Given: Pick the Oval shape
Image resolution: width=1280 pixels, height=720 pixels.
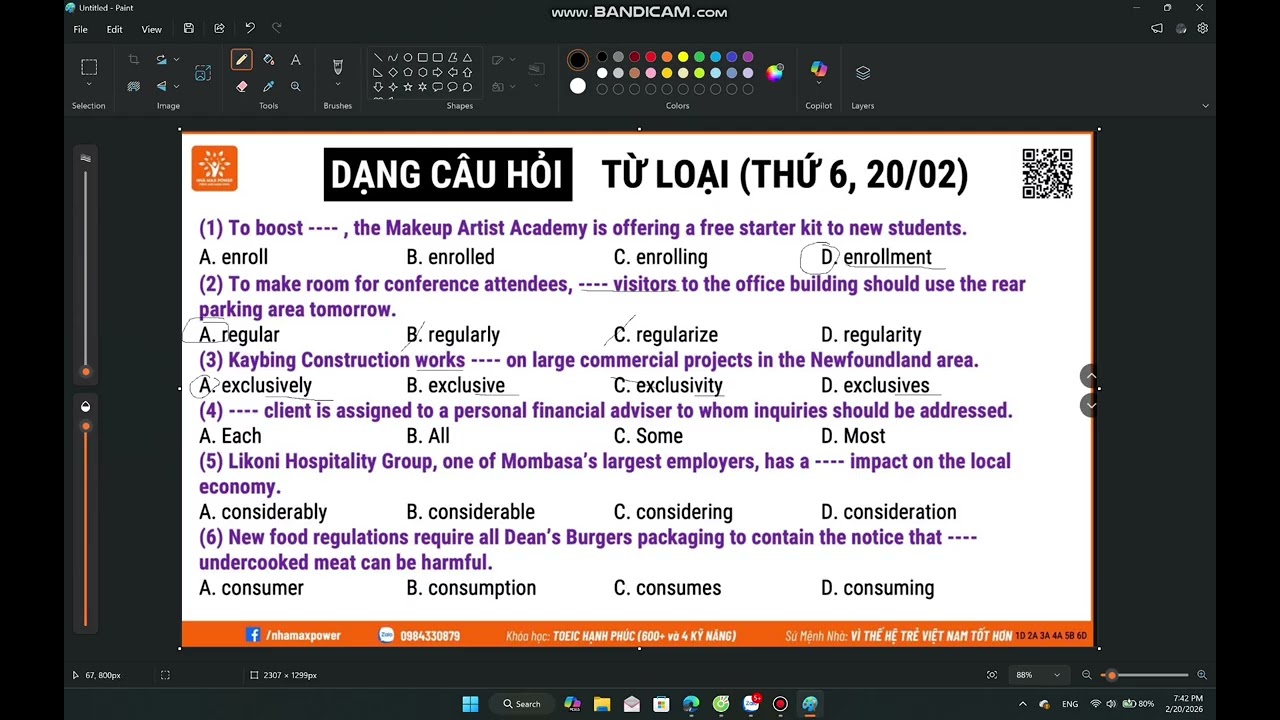Looking at the screenshot, I should coord(407,58).
